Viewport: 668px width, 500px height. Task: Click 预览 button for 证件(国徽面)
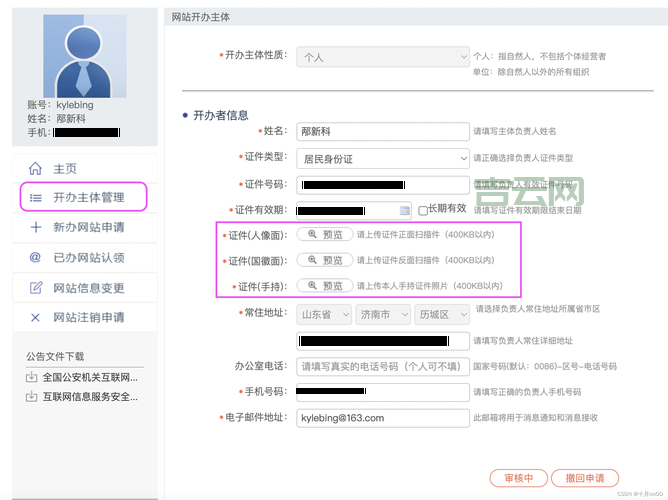[325, 260]
